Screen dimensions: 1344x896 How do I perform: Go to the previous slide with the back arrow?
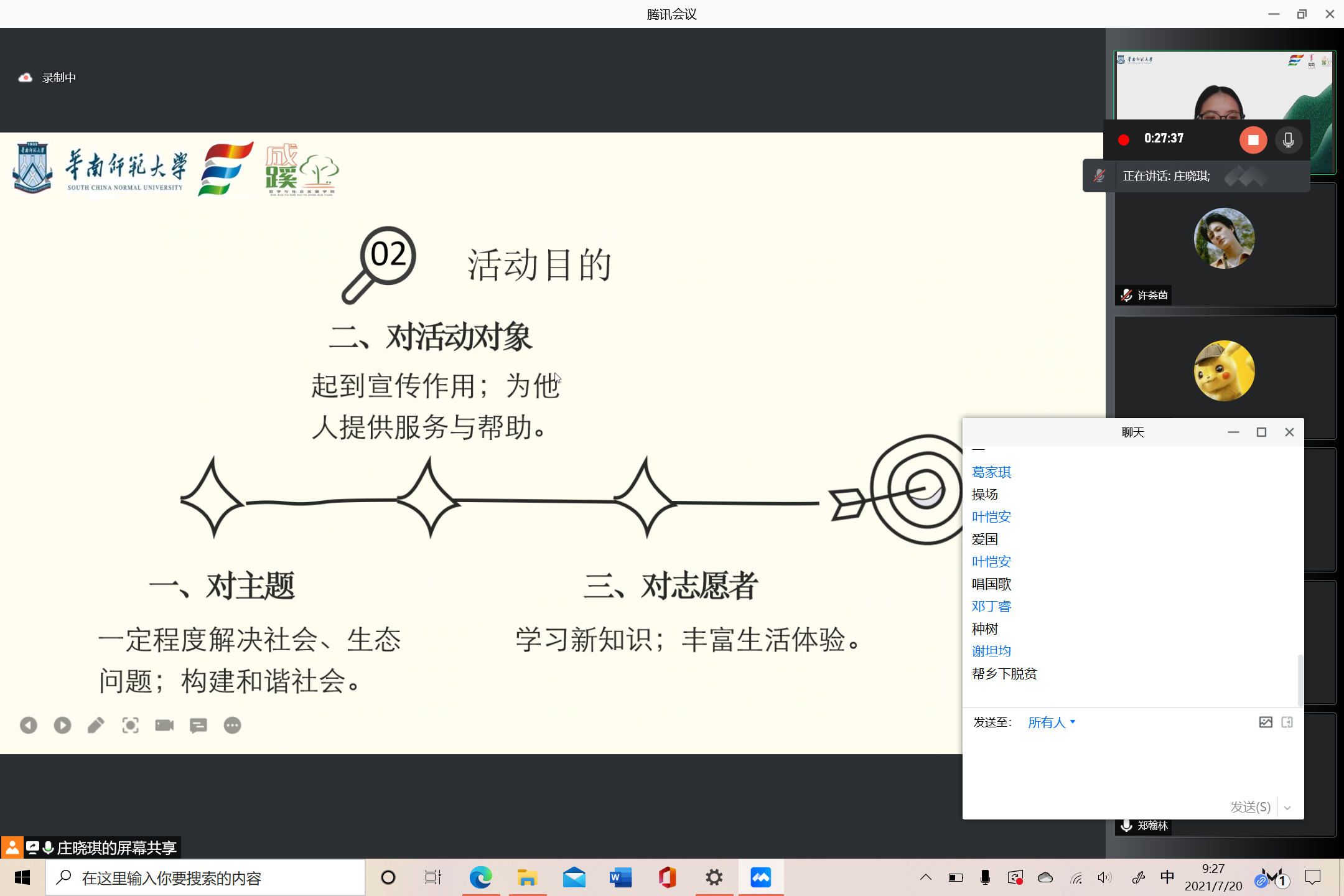point(28,725)
